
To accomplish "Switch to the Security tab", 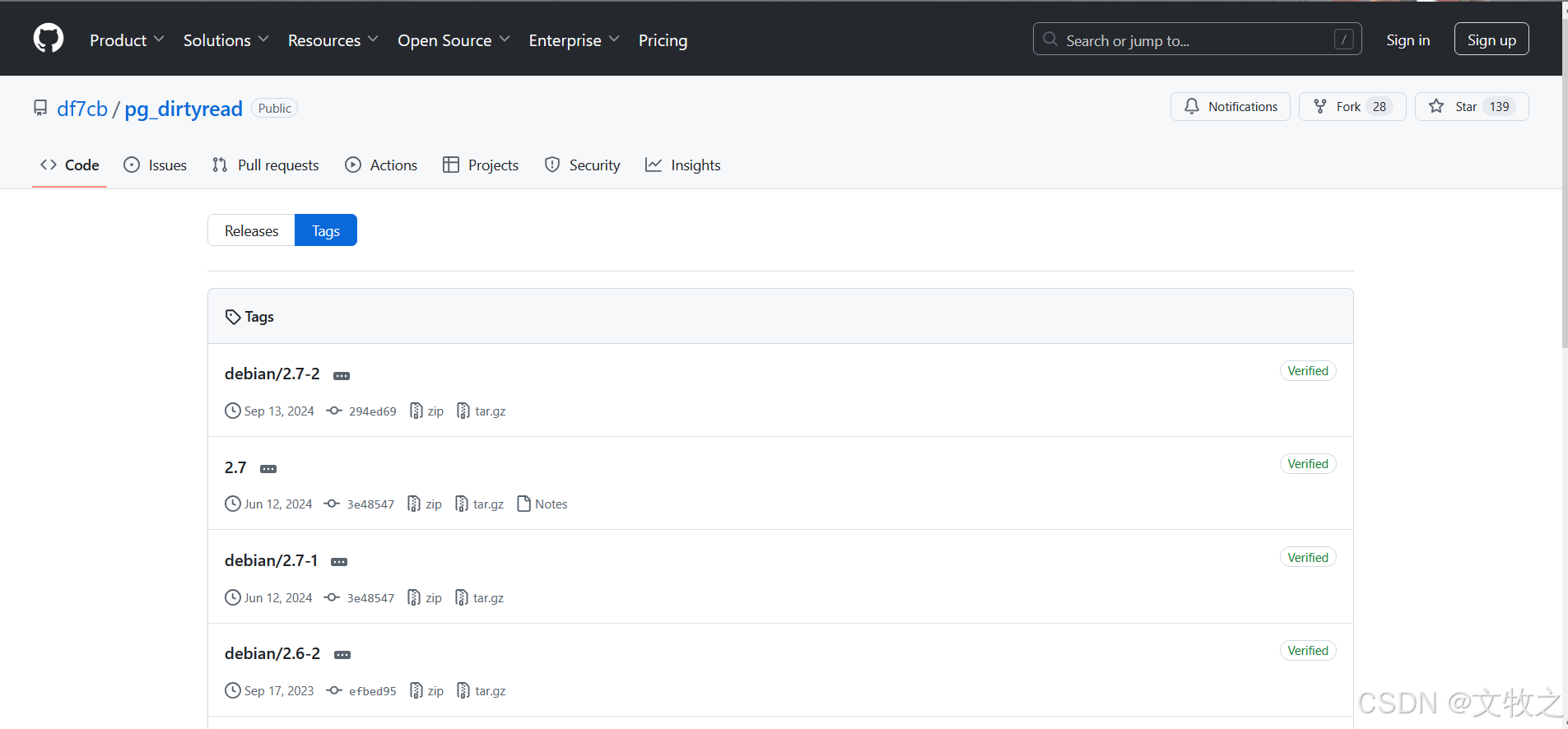I will pos(582,165).
